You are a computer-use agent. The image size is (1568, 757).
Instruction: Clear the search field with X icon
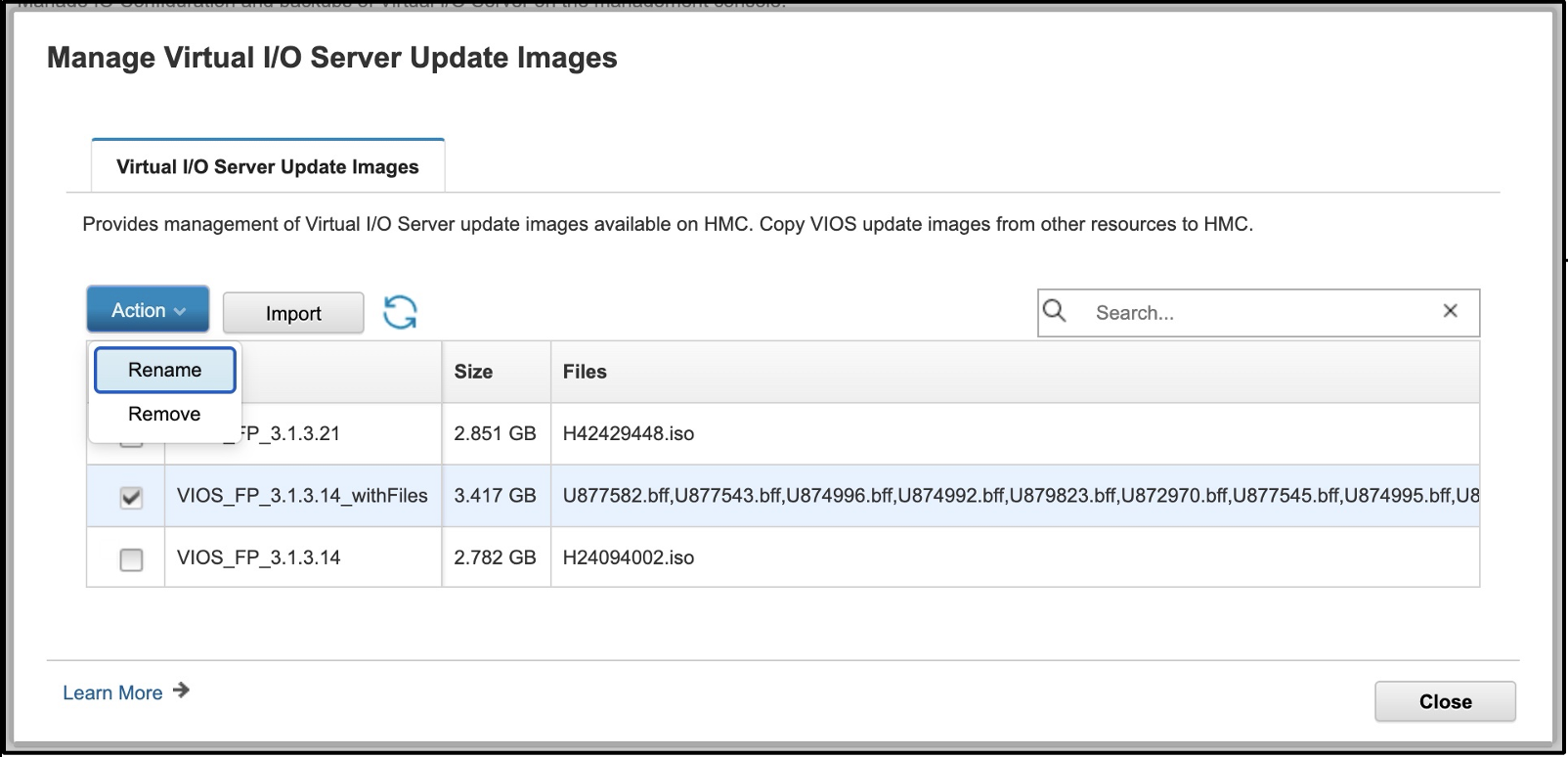tap(1450, 311)
